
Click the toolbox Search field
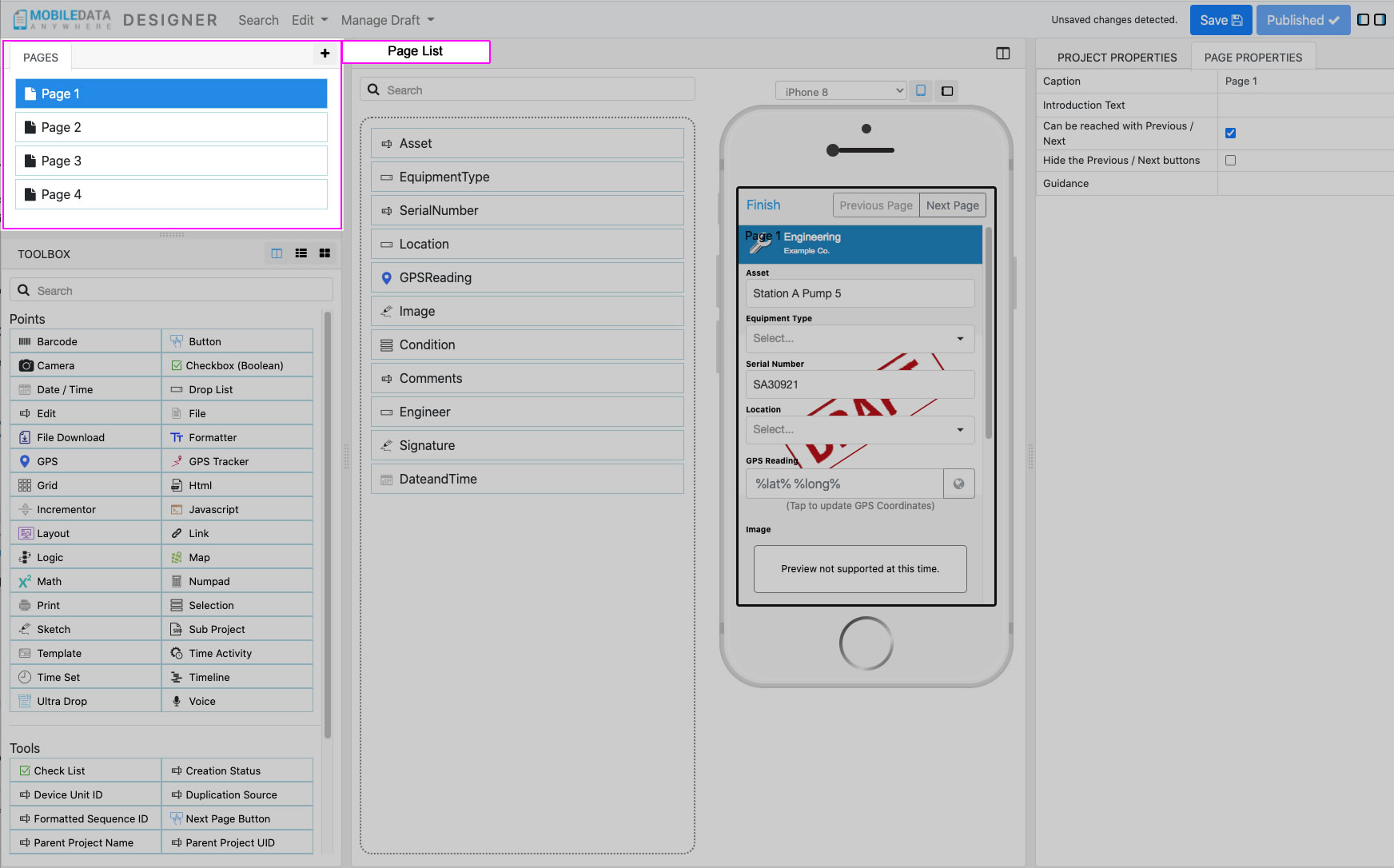point(171,290)
